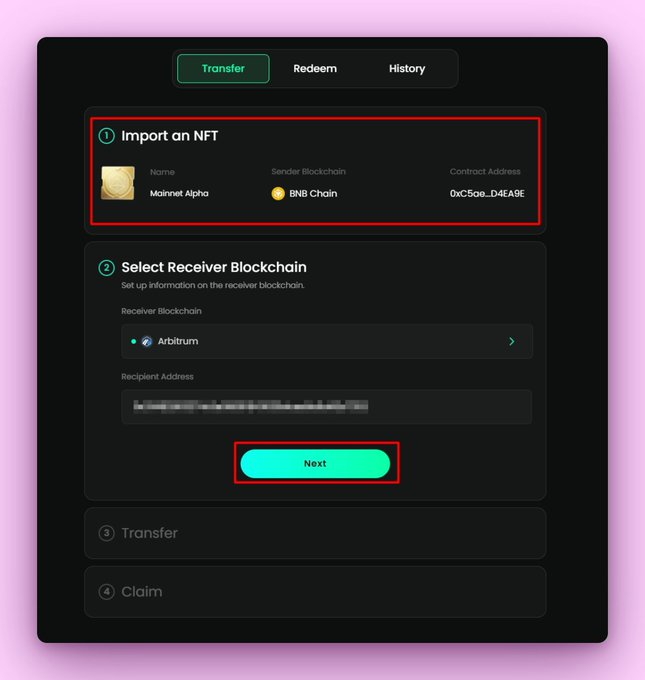Click the BNB Chain coin icon
Image resolution: width=645 pixels, height=680 pixels.
(x=278, y=193)
